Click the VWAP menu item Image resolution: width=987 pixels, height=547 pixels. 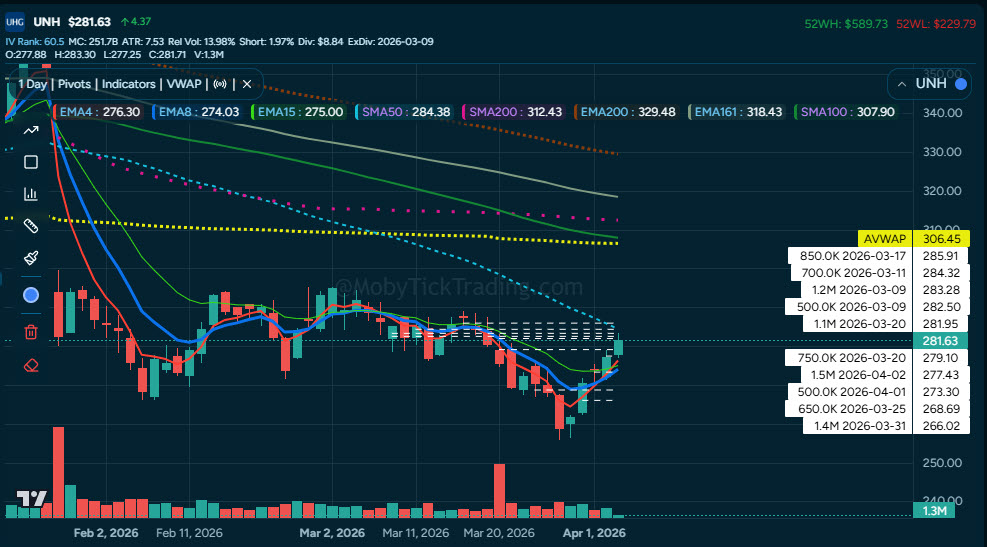coord(185,84)
